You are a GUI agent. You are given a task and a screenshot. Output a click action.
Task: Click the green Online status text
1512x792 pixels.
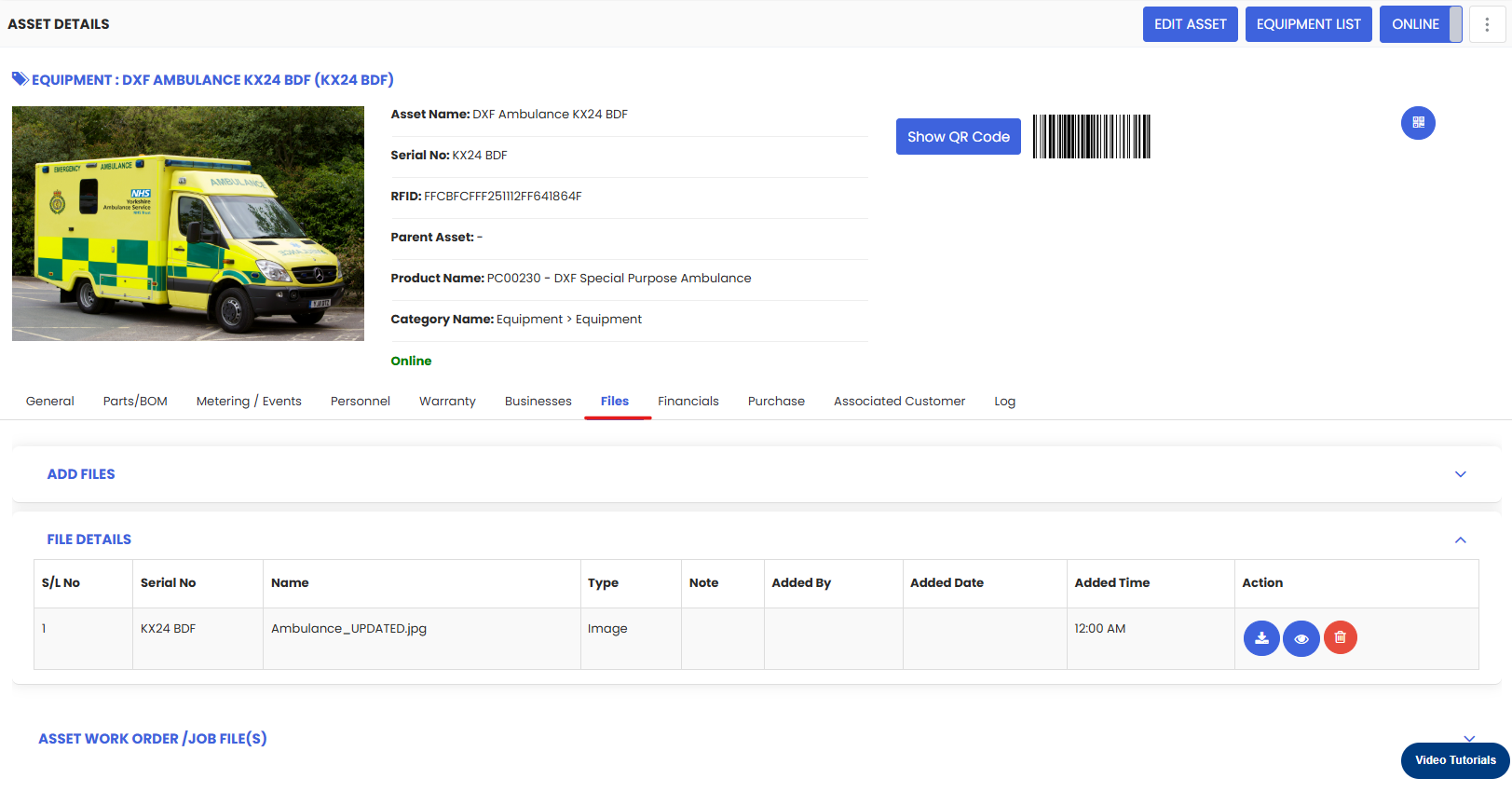coord(411,361)
